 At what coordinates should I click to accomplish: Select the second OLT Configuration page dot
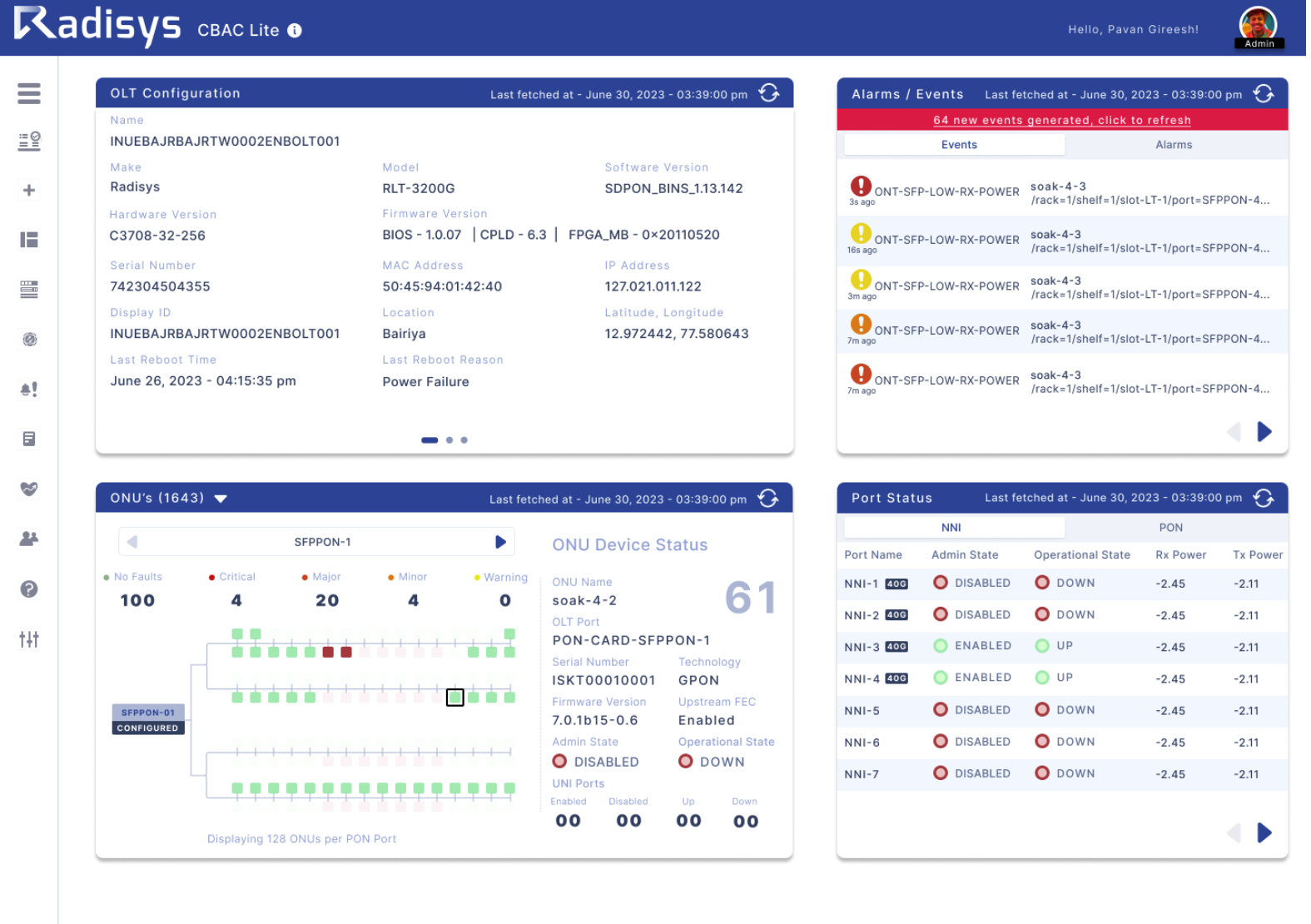[449, 440]
